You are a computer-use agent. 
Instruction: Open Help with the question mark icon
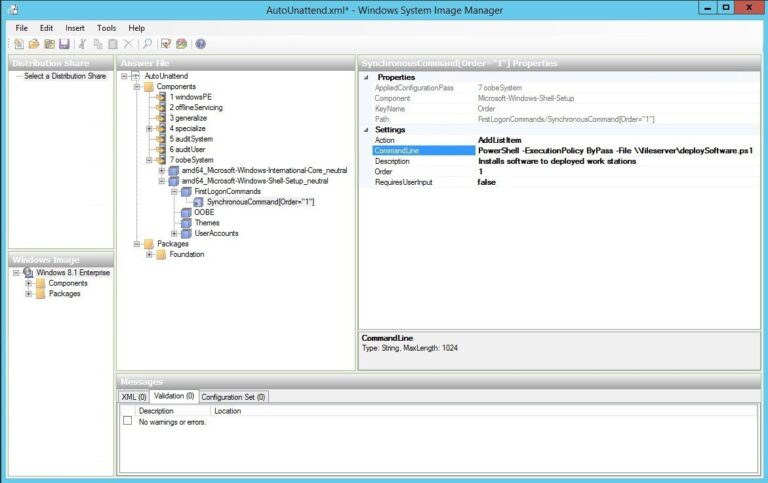click(200, 44)
